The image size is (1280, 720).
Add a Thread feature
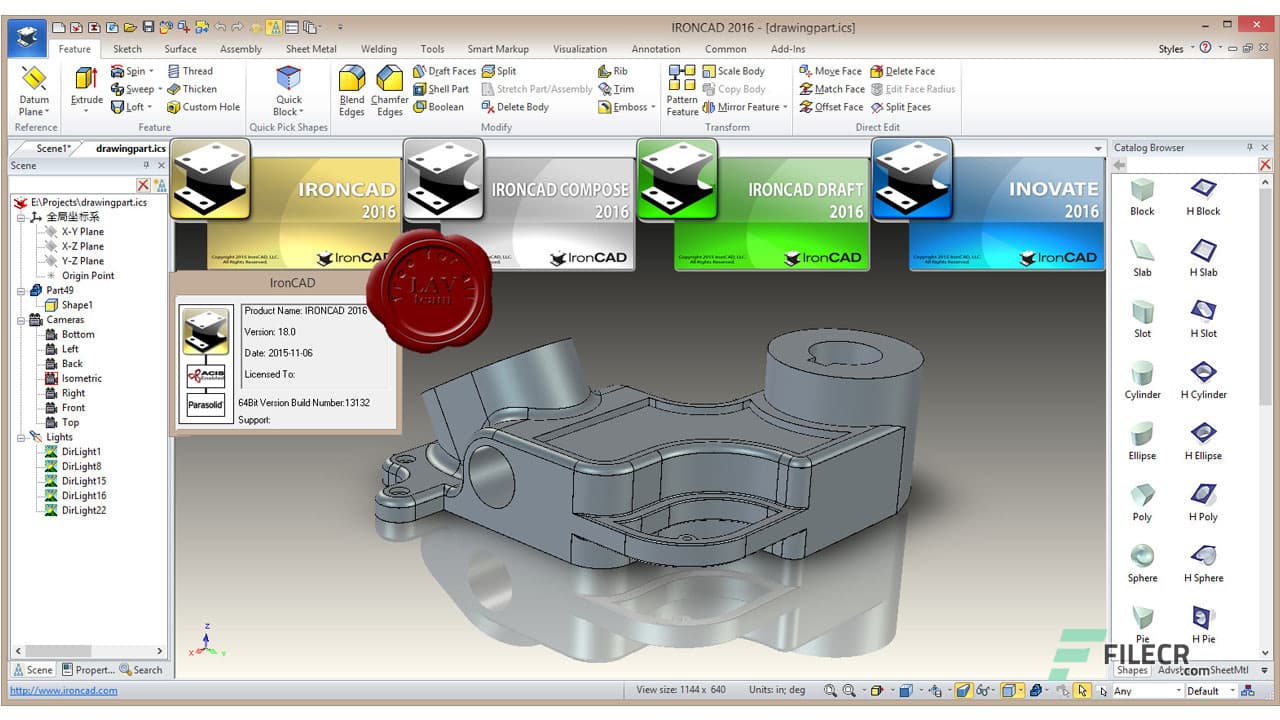tap(190, 70)
